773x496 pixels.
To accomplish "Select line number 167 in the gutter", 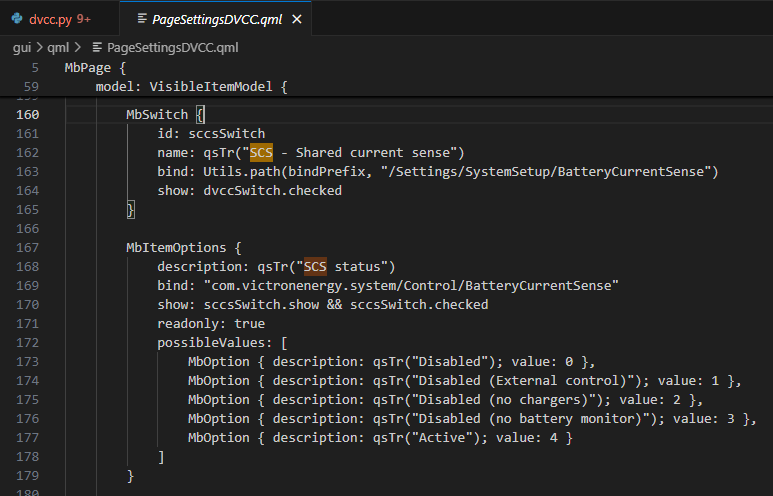I will click(x=29, y=247).
